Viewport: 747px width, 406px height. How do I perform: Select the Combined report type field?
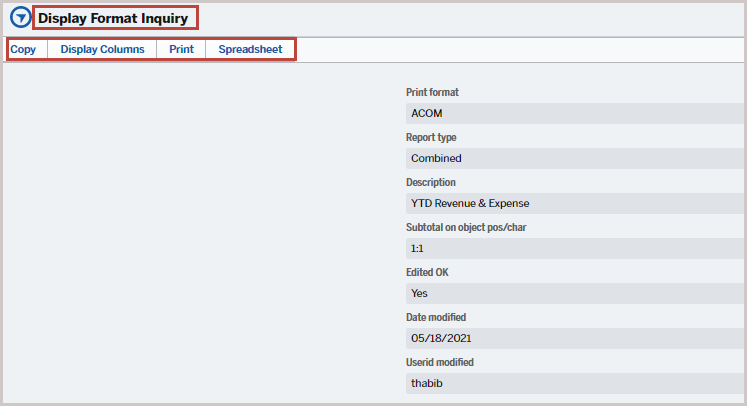click(x=574, y=158)
